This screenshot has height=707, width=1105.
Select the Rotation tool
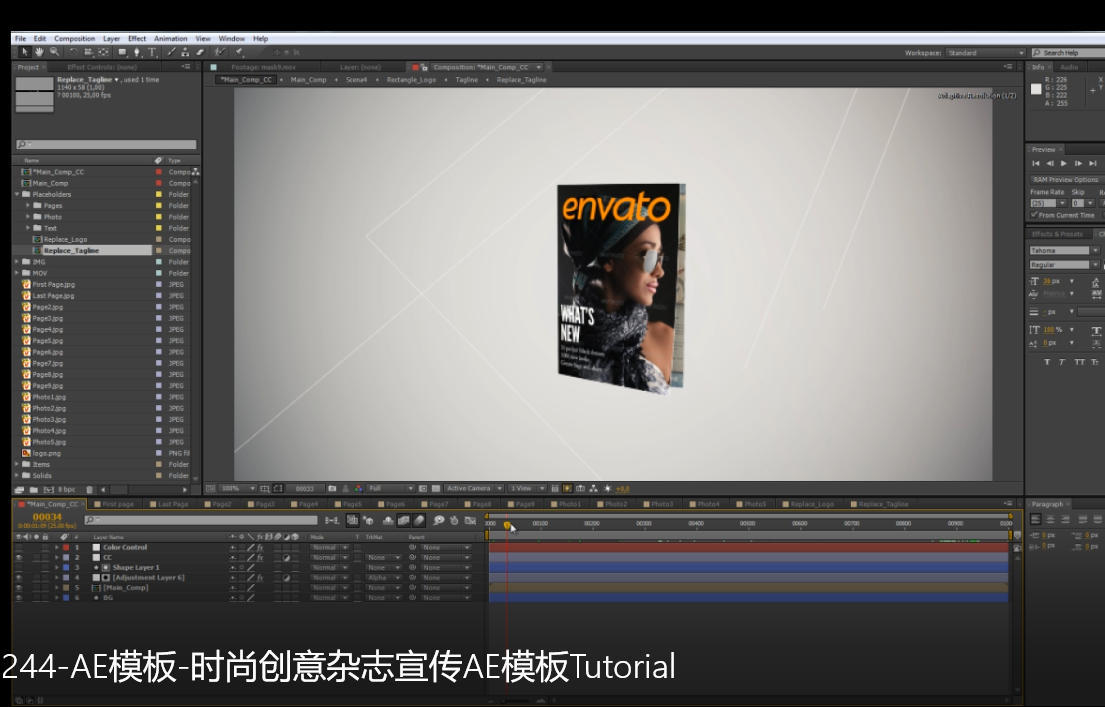(x=73, y=52)
